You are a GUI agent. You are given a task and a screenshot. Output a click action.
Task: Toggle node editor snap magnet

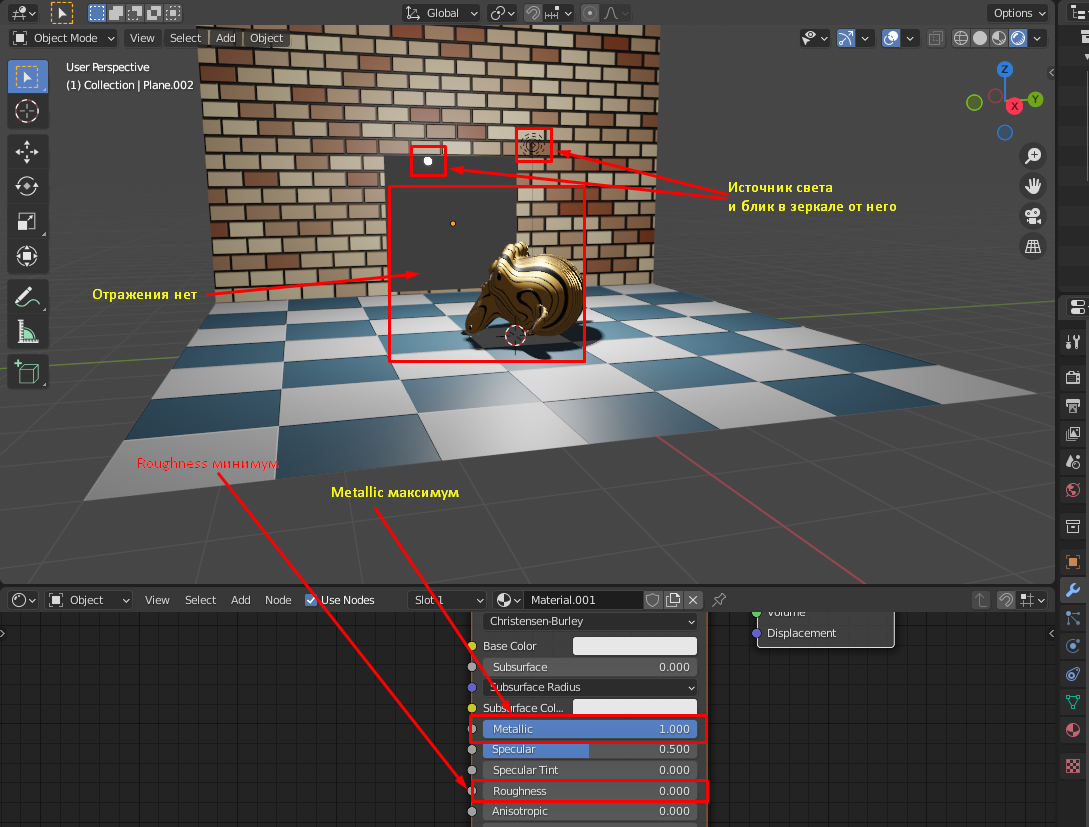[x=1006, y=600]
